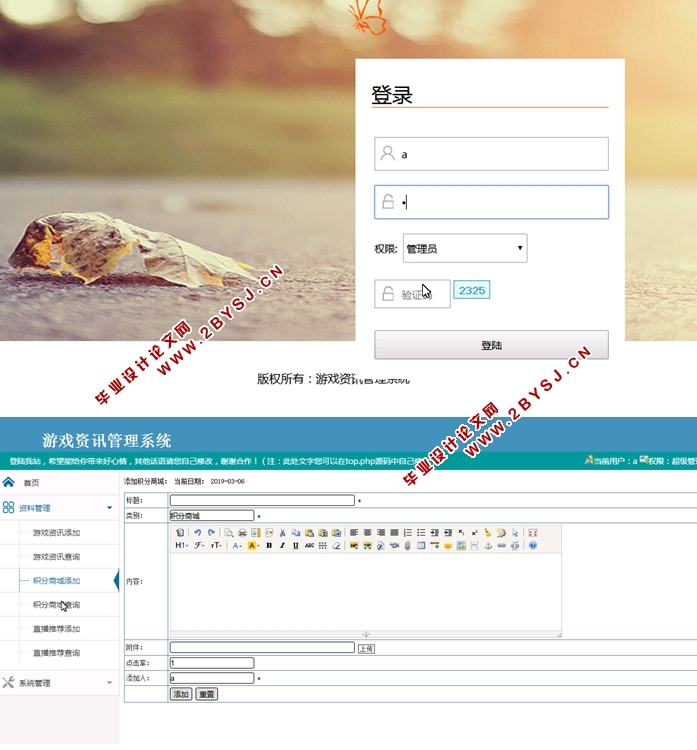Select 积分商城添加 menu item
Viewport: 697px width, 750px height.
[56, 581]
